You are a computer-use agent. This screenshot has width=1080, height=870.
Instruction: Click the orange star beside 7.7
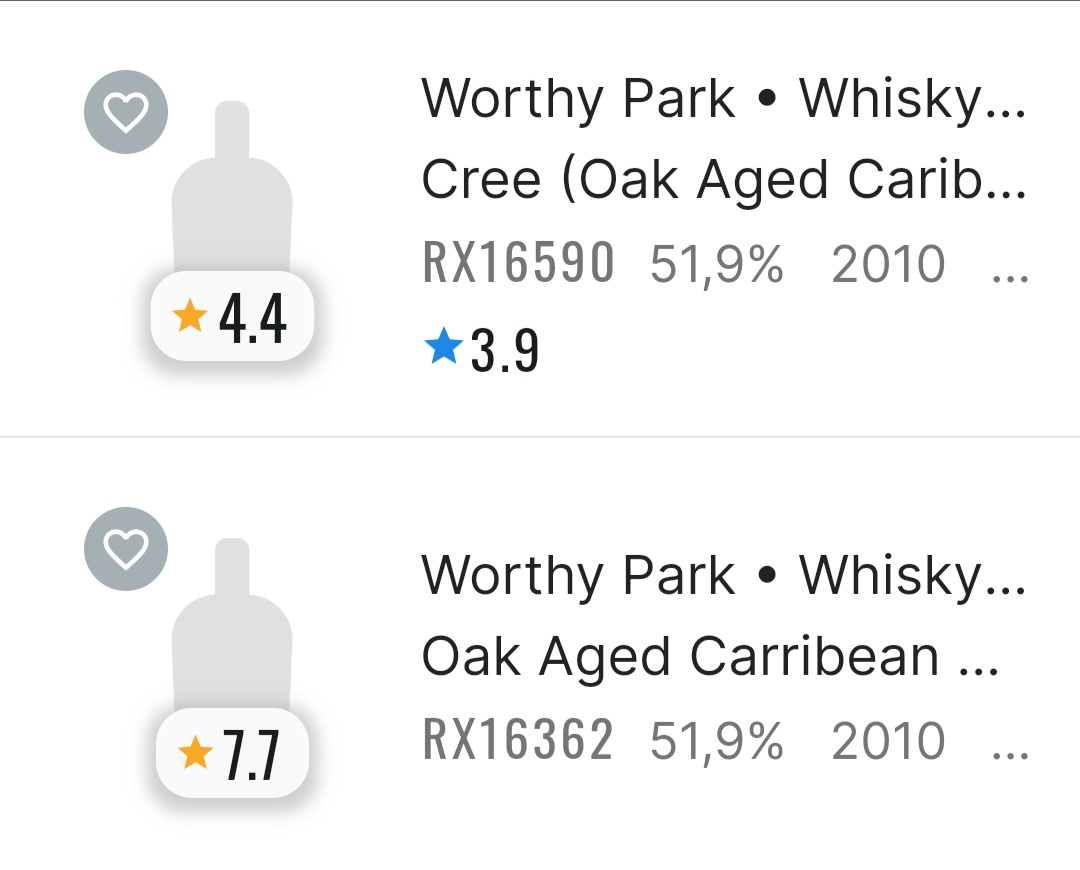click(194, 753)
